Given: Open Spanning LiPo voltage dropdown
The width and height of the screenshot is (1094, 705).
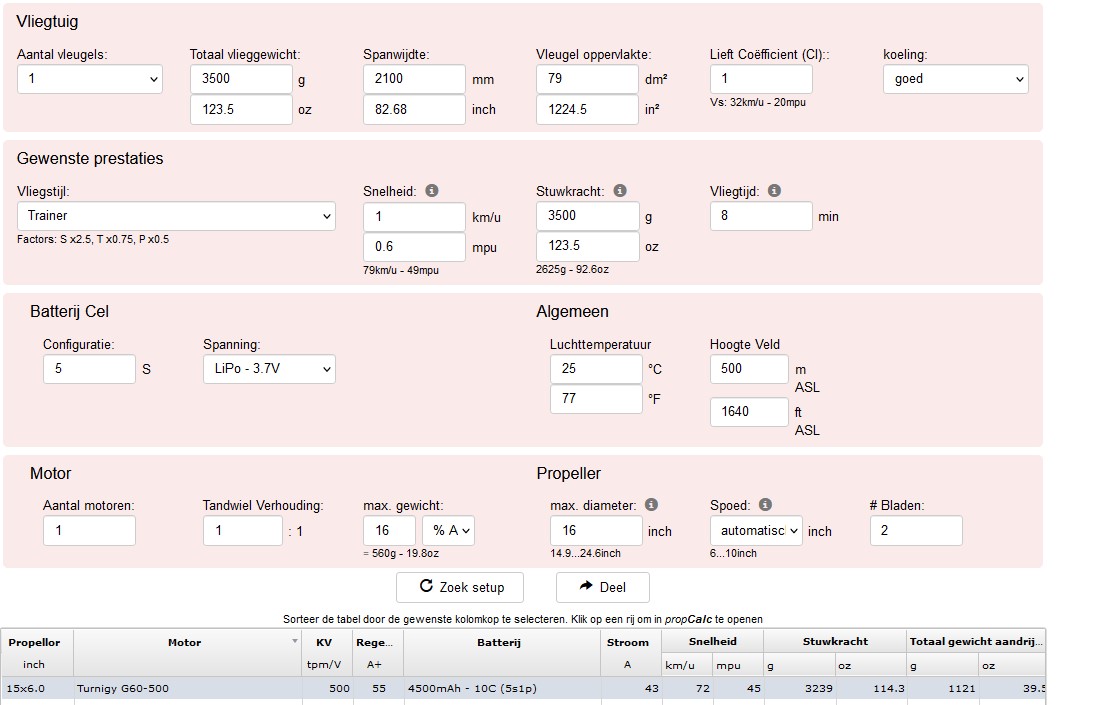Looking at the screenshot, I should 269,369.
